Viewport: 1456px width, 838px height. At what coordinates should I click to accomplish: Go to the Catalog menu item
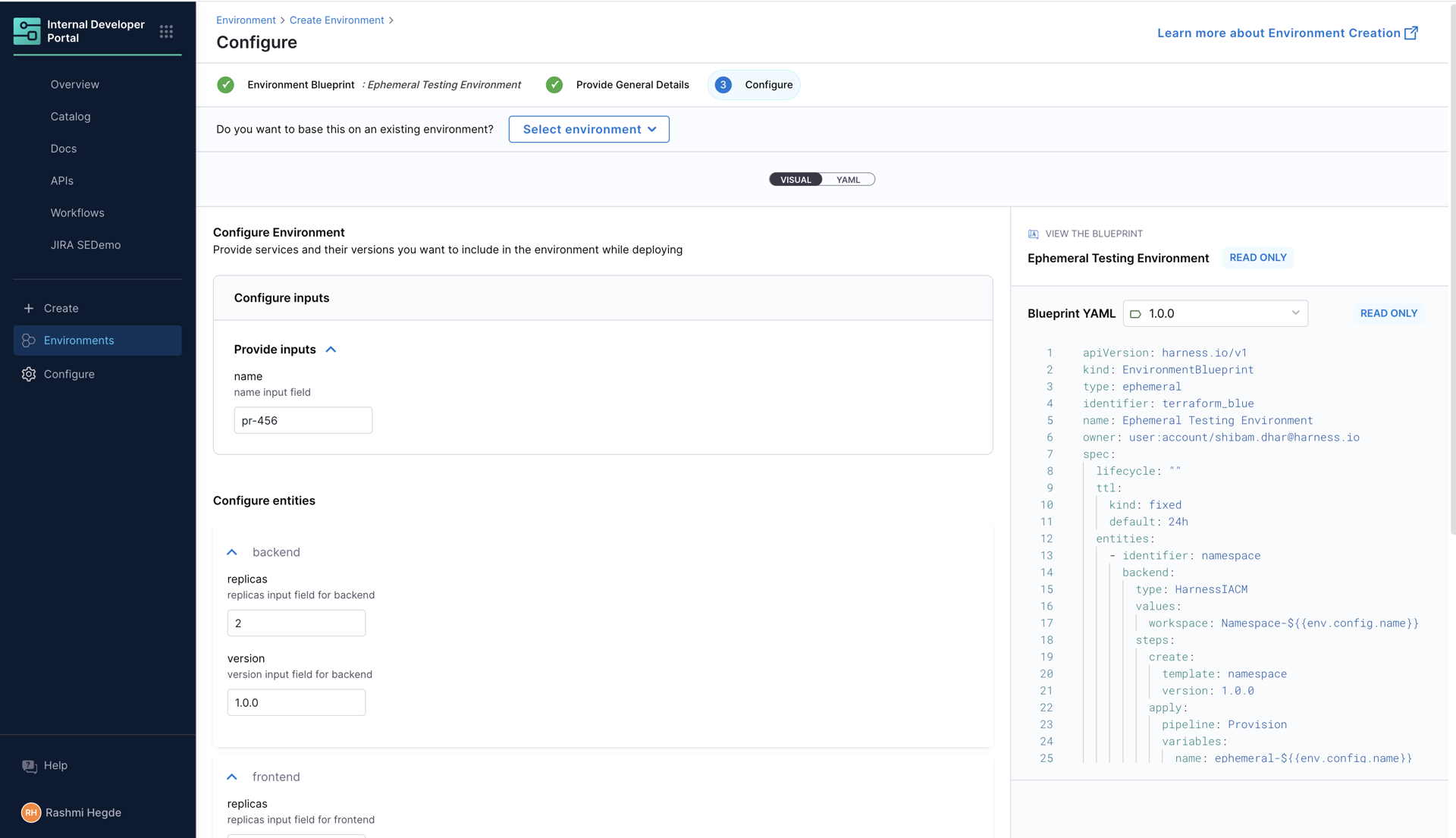click(x=71, y=116)
